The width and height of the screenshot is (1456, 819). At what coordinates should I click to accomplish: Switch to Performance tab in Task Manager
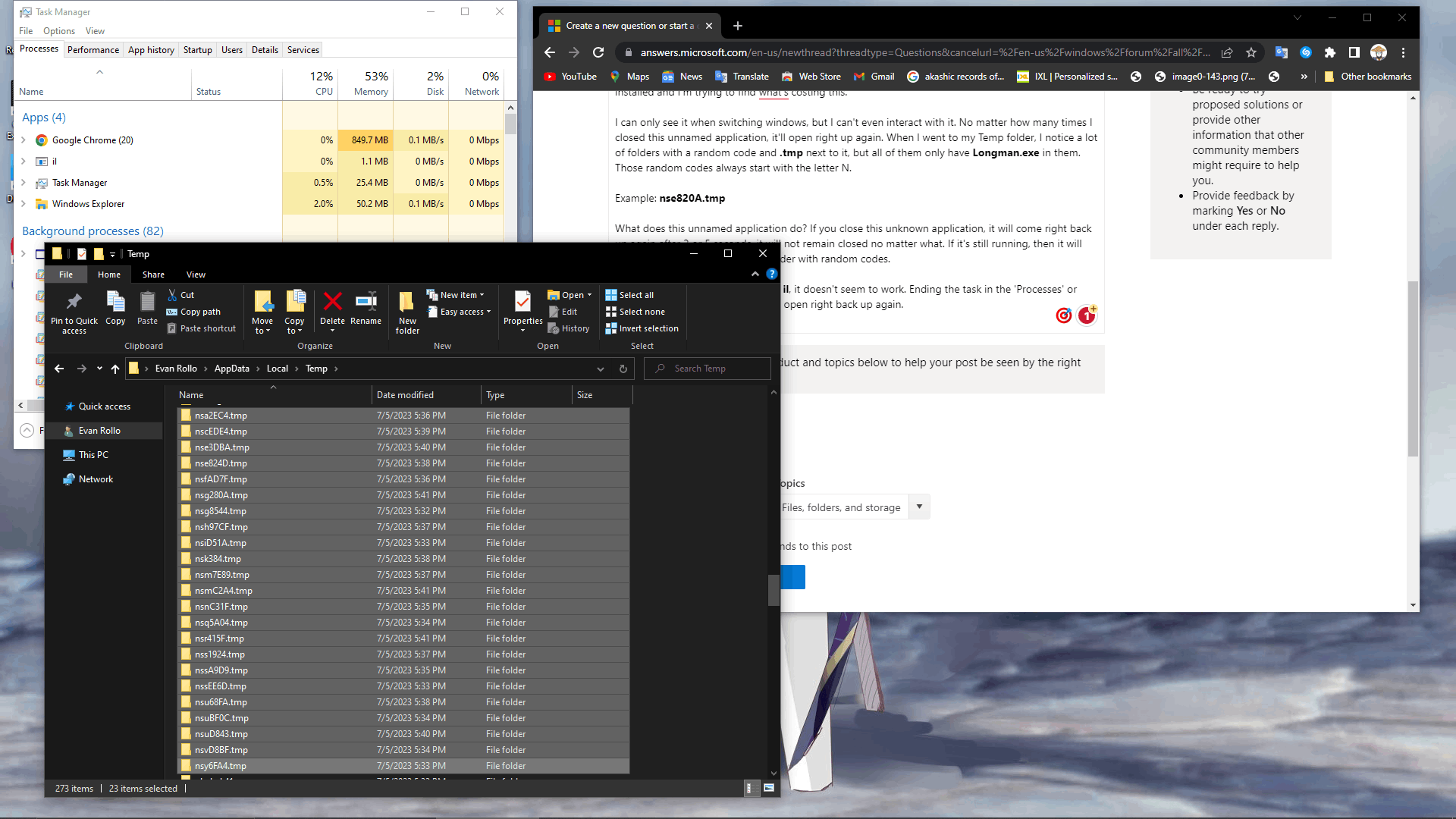93,50
